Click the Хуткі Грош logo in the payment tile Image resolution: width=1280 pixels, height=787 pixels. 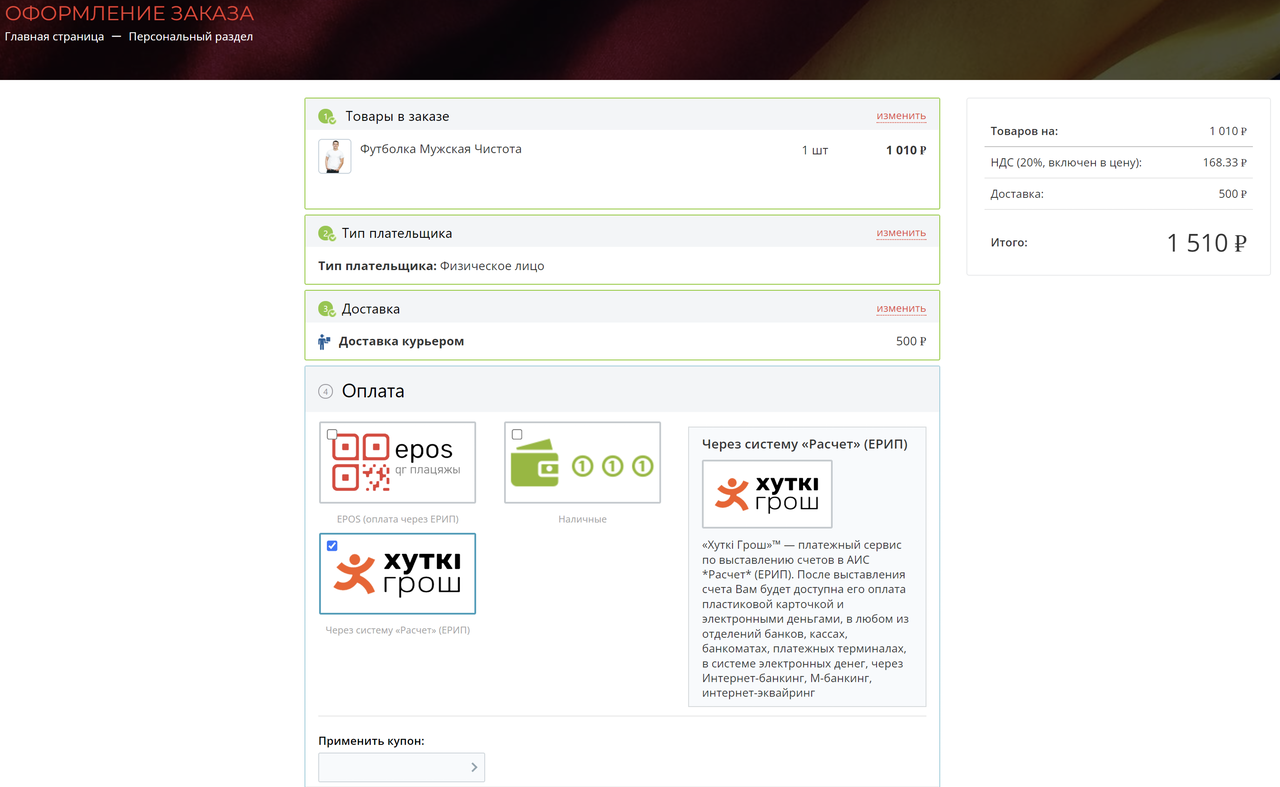[x=398, y=573]
